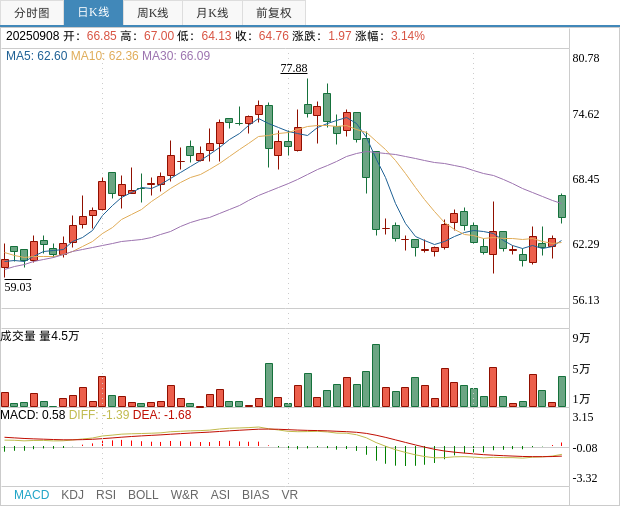Click the 20250908 date label

[x=32, y=36]
